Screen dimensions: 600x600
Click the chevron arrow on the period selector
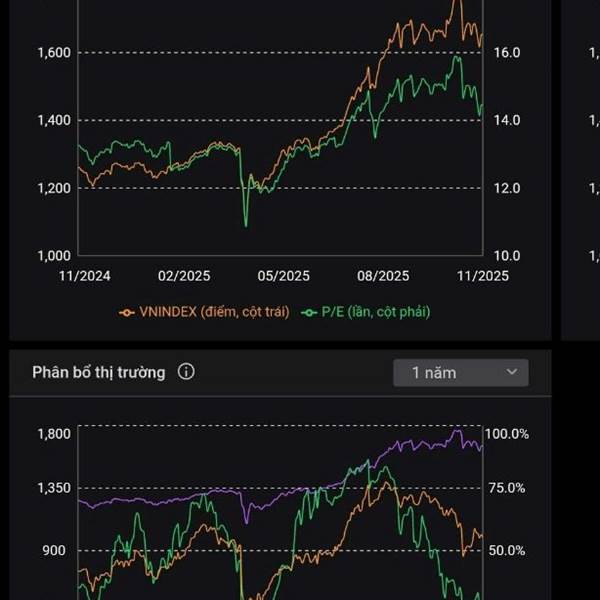(513, 373)
